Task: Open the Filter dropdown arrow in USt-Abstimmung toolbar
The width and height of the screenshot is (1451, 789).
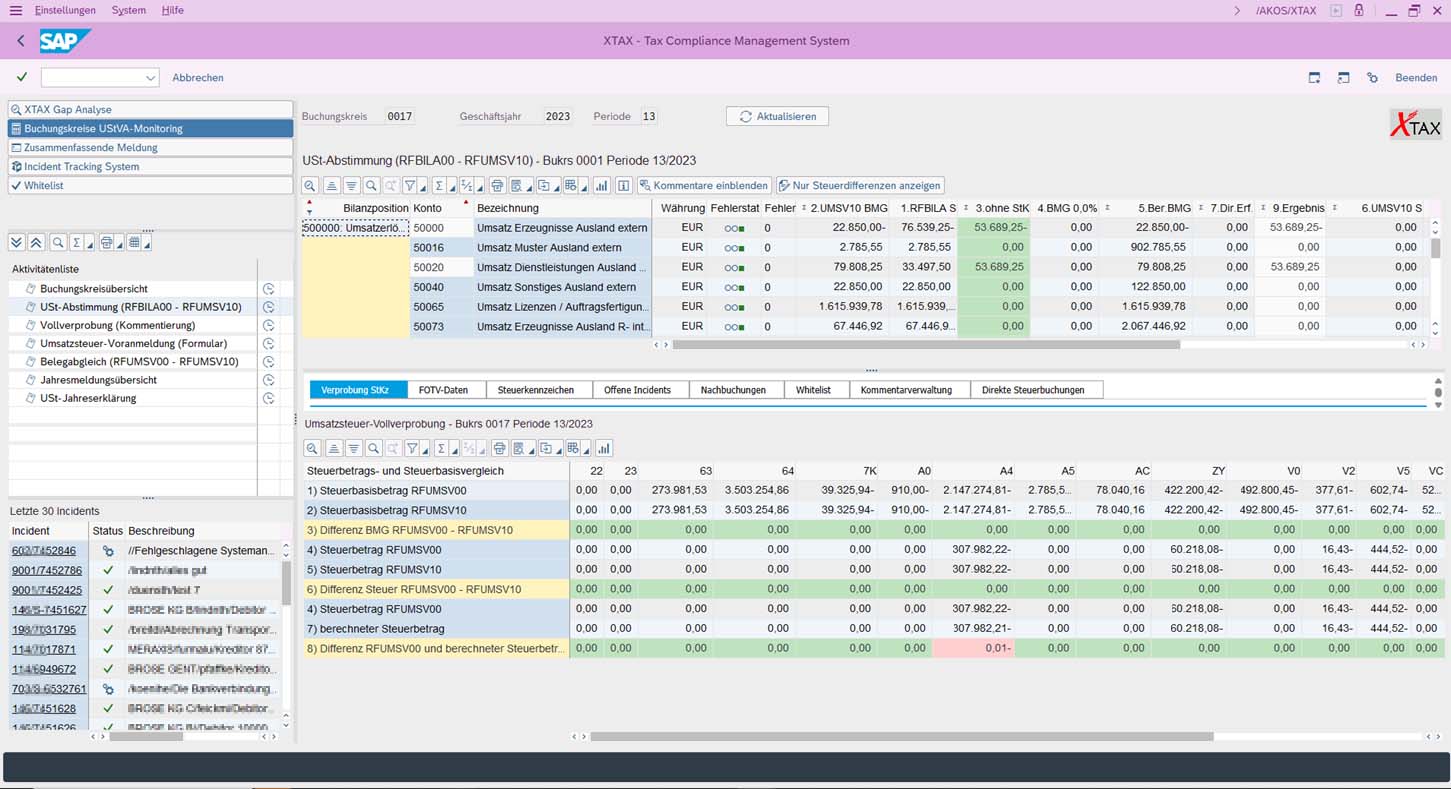Action: (422, 188)
